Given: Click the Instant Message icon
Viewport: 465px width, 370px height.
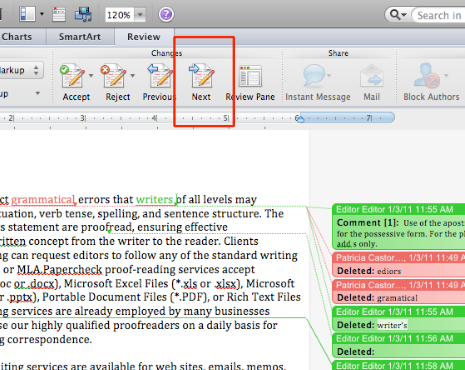Looking at the screenshot, I should 313,75.
